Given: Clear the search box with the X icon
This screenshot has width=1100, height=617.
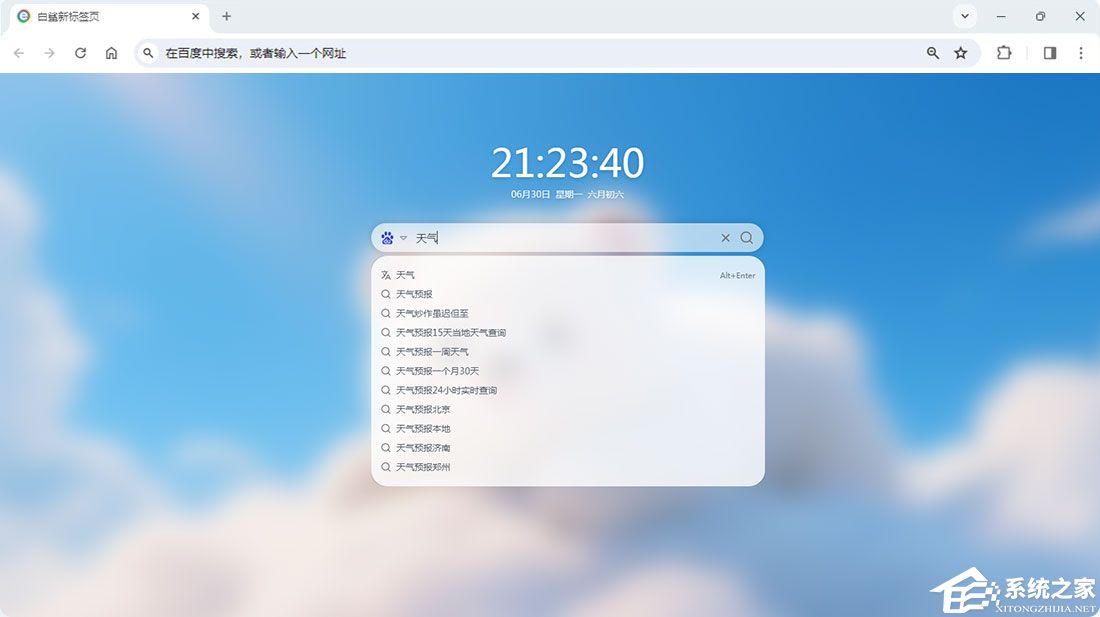Looking at the screenshot, I should pos(725,238).
